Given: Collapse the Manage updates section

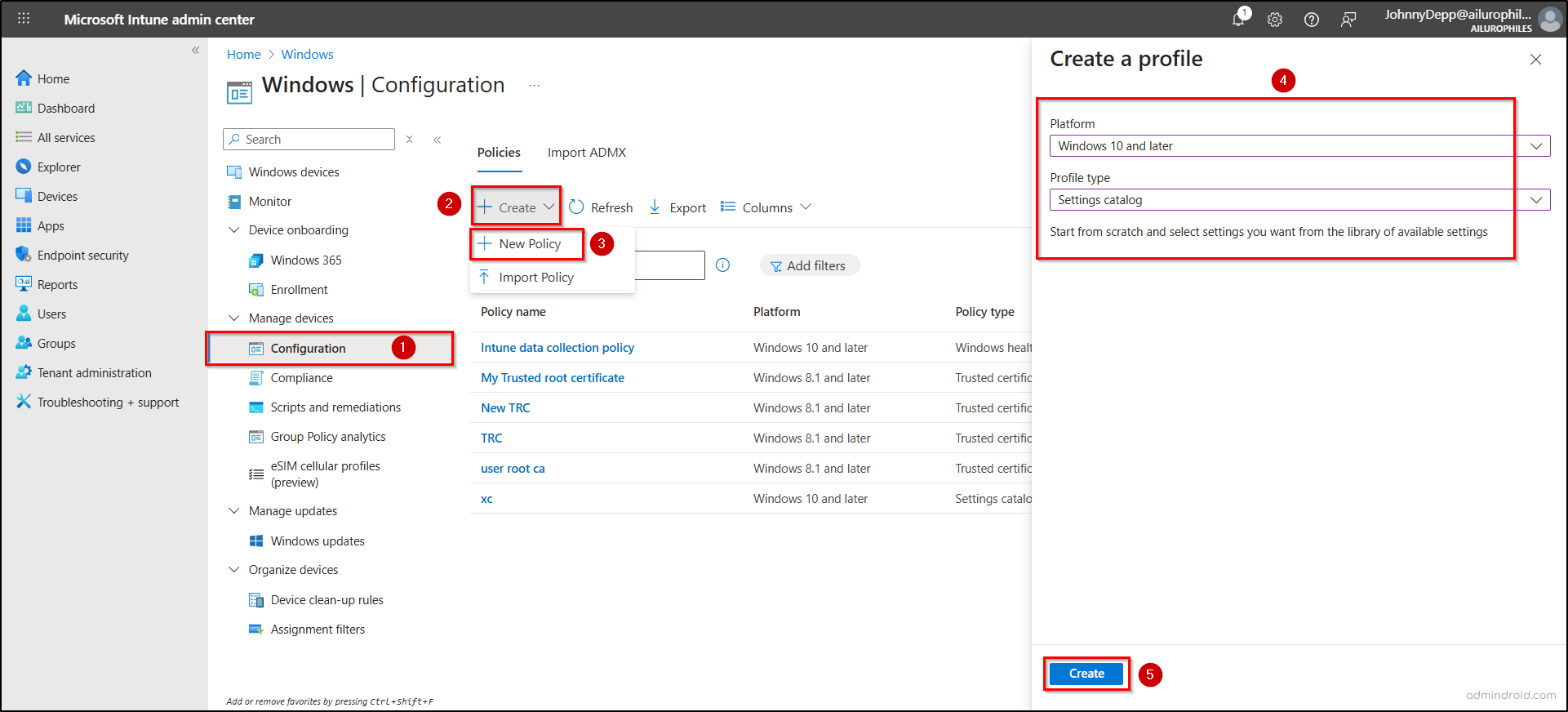Looking at the screenshot, I should (234, 511).
